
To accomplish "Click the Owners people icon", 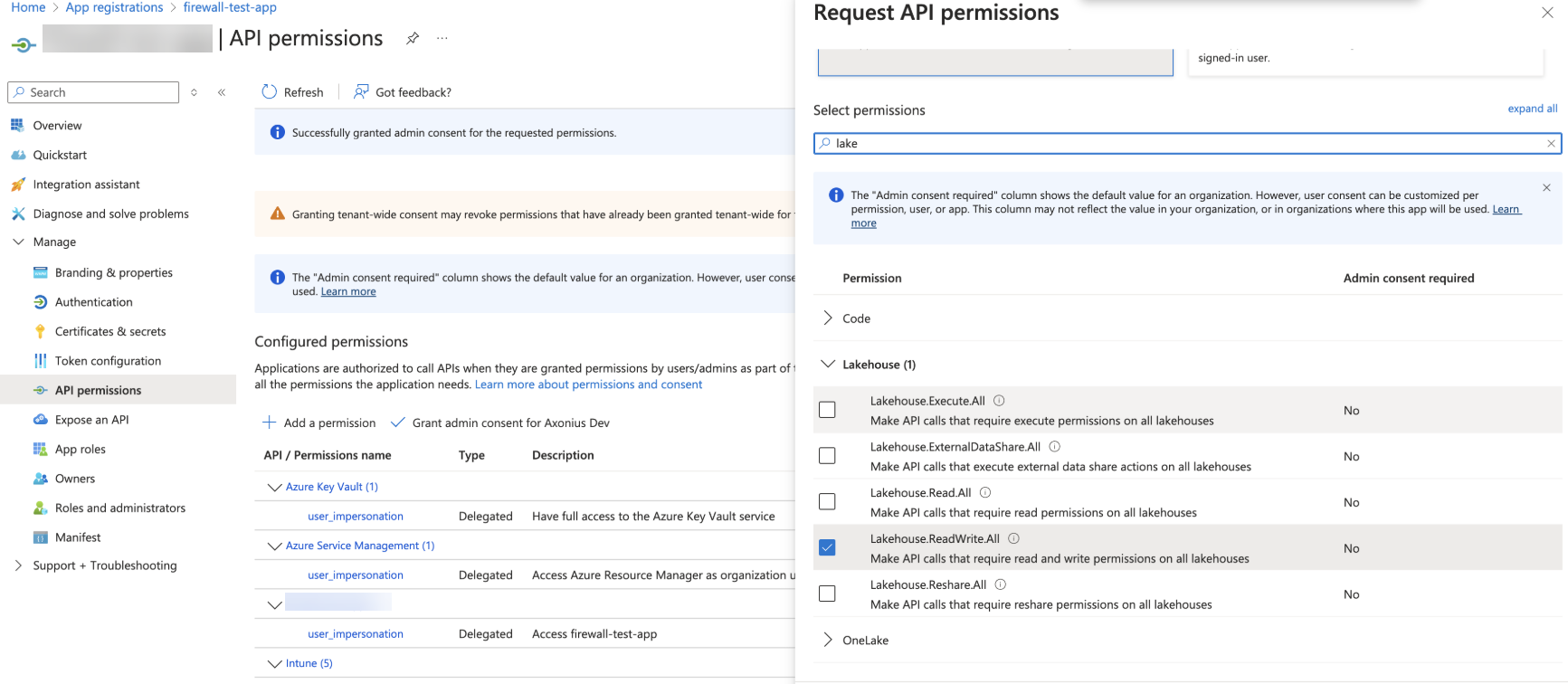I will [x=40, y=479].
